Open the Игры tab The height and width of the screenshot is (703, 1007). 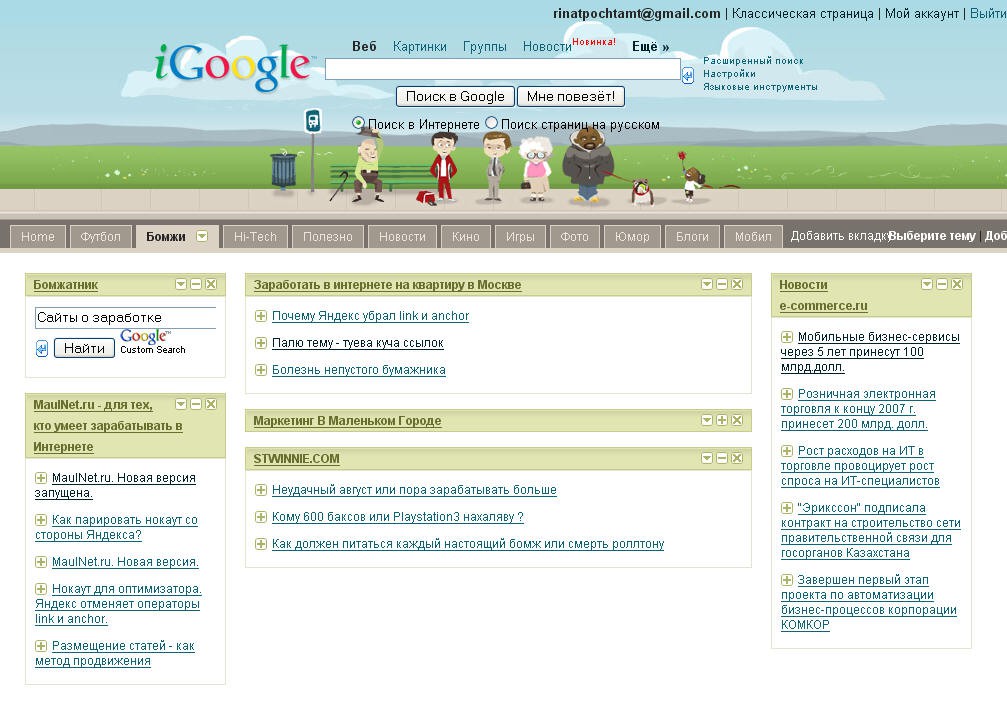pos(520,236)
